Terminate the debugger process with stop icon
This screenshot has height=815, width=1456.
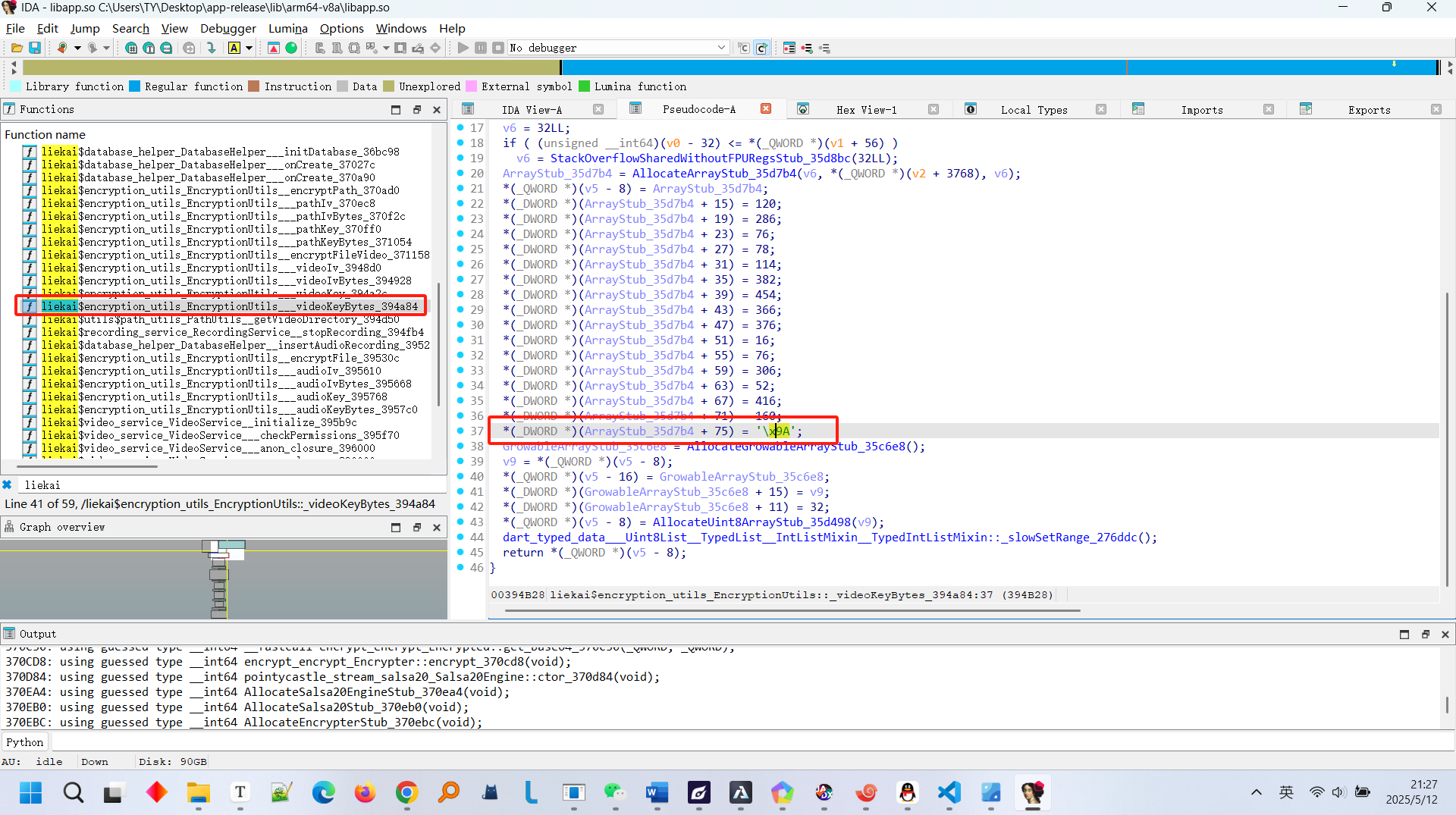point(498,48)
